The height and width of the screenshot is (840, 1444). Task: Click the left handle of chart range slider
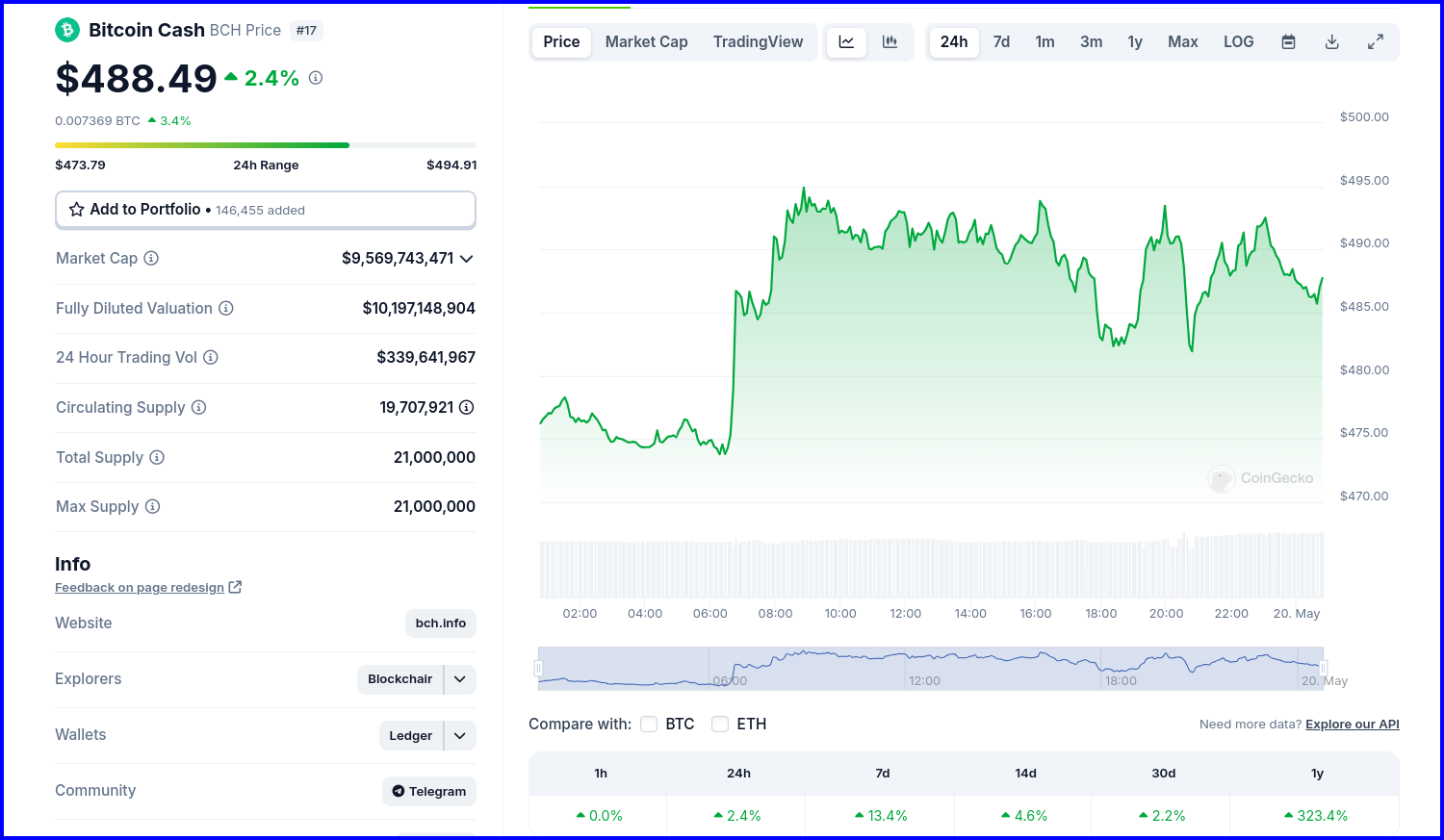tap(538, 668)
